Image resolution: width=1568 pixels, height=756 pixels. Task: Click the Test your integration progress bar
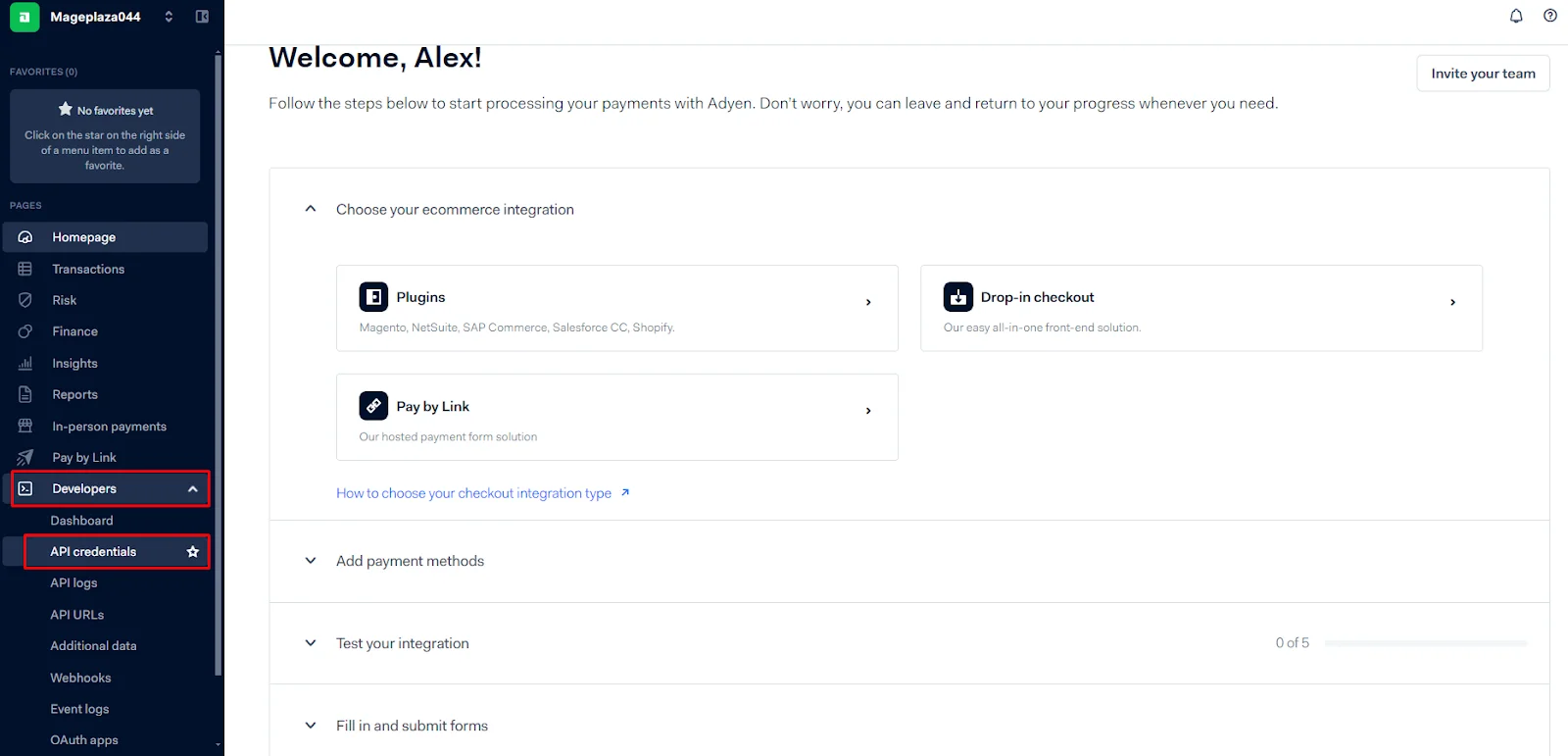1425,643
